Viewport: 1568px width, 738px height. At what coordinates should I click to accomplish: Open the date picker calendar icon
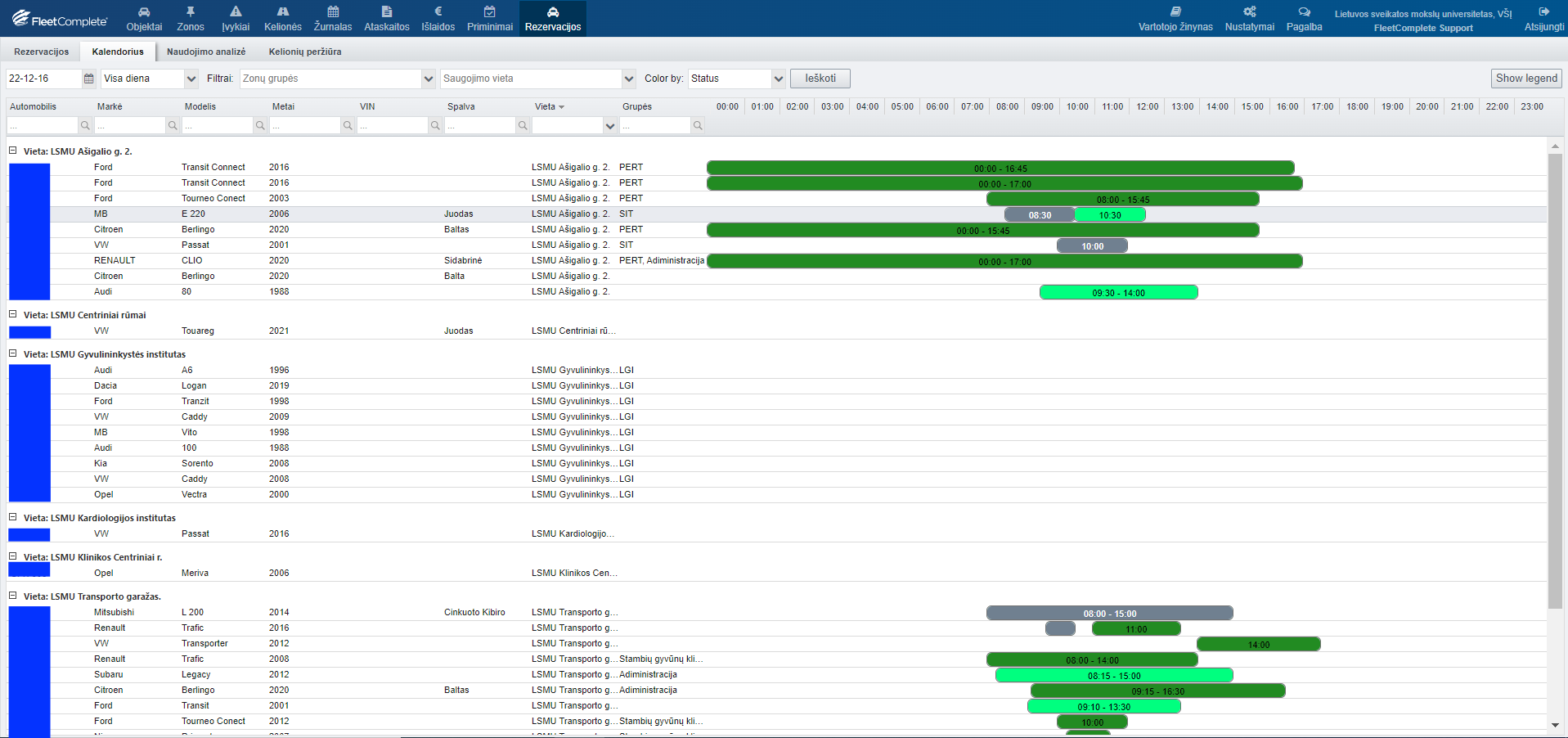[x=89, y=79]
